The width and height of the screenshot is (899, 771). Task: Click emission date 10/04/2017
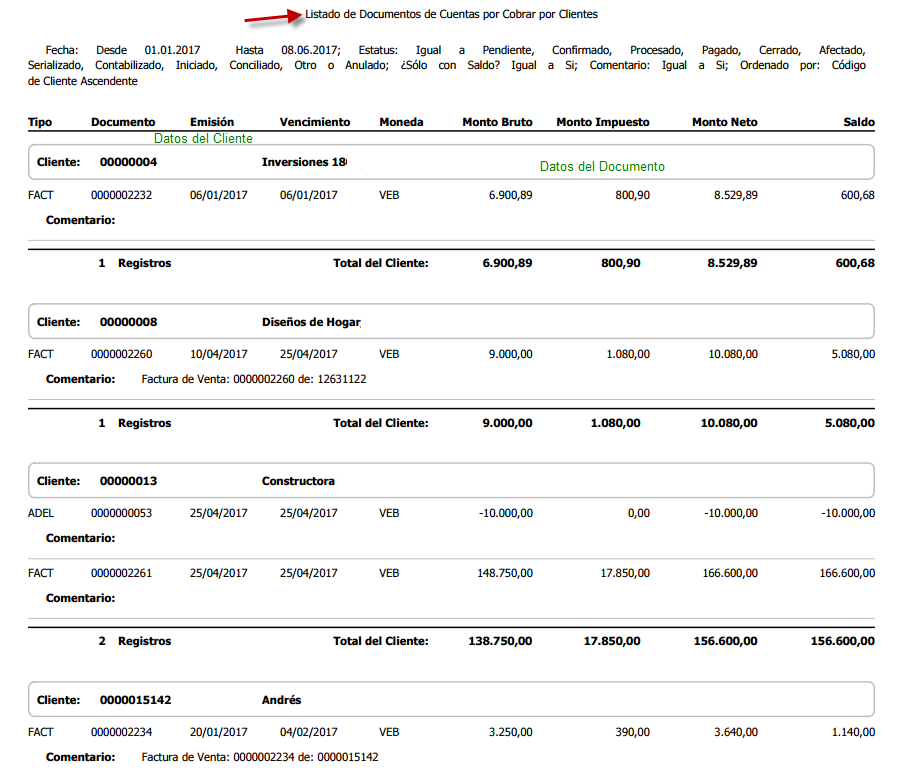219,354
